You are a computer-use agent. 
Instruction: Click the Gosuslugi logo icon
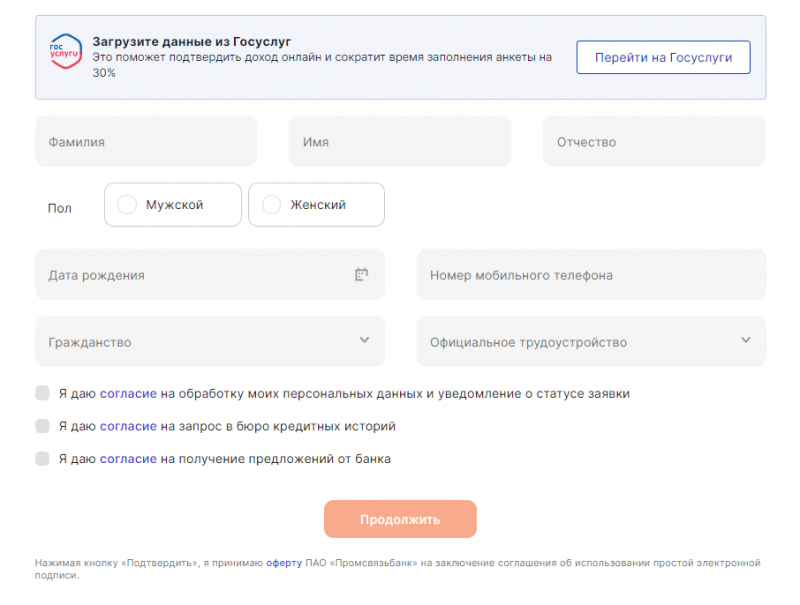tap(64, 50)
